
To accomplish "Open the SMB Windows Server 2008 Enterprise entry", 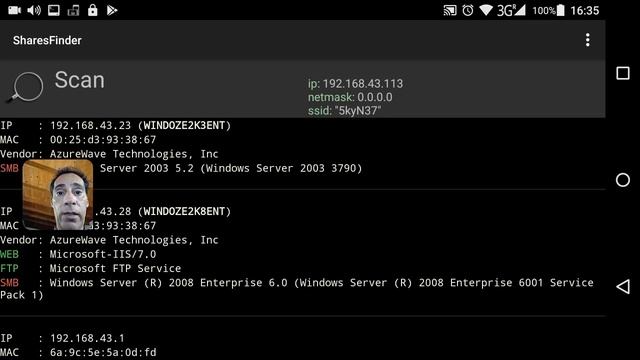I will pyautogui.click(x=297, y=289).
